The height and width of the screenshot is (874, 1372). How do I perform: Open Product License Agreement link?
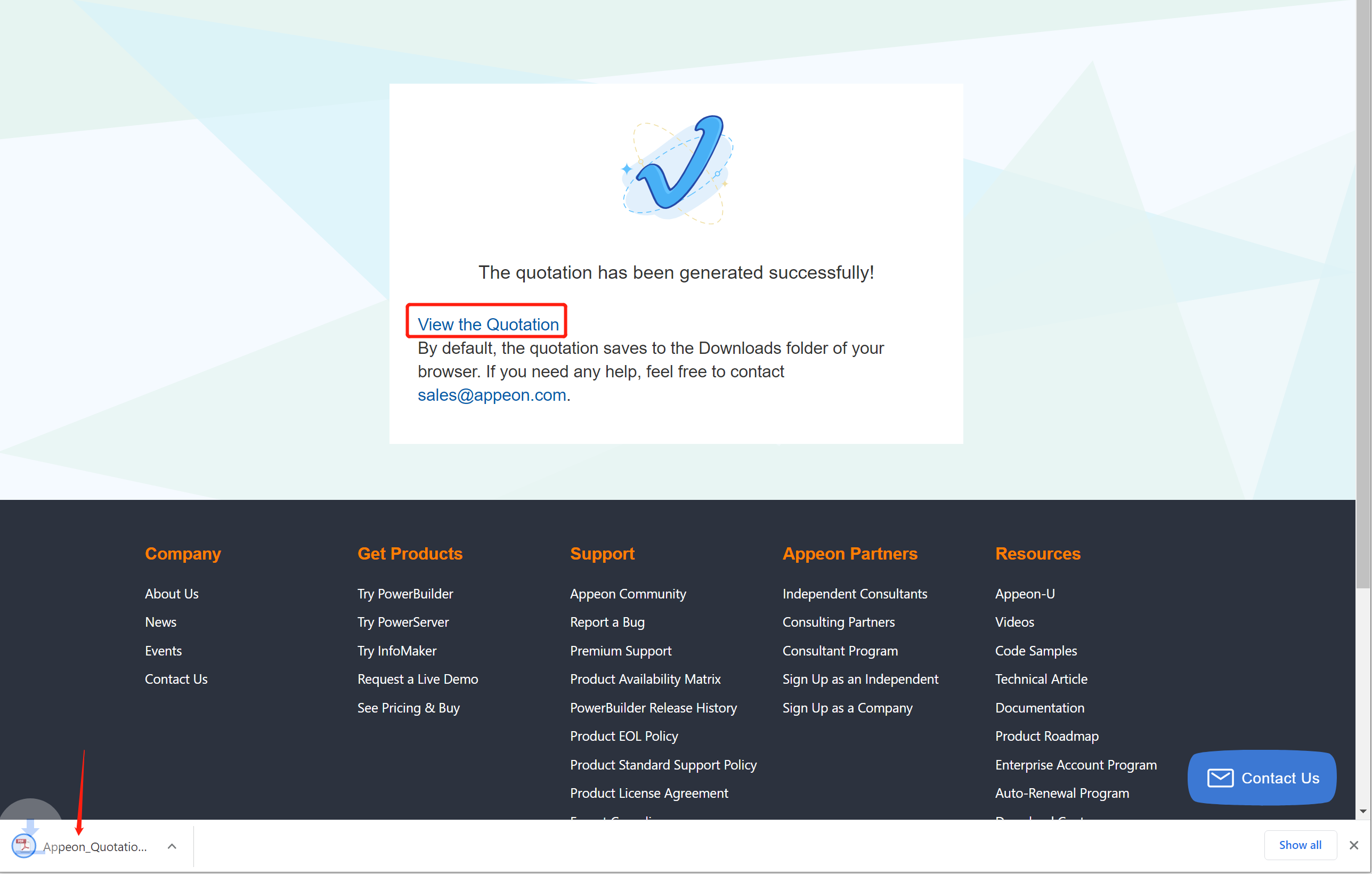click(649, 792)
